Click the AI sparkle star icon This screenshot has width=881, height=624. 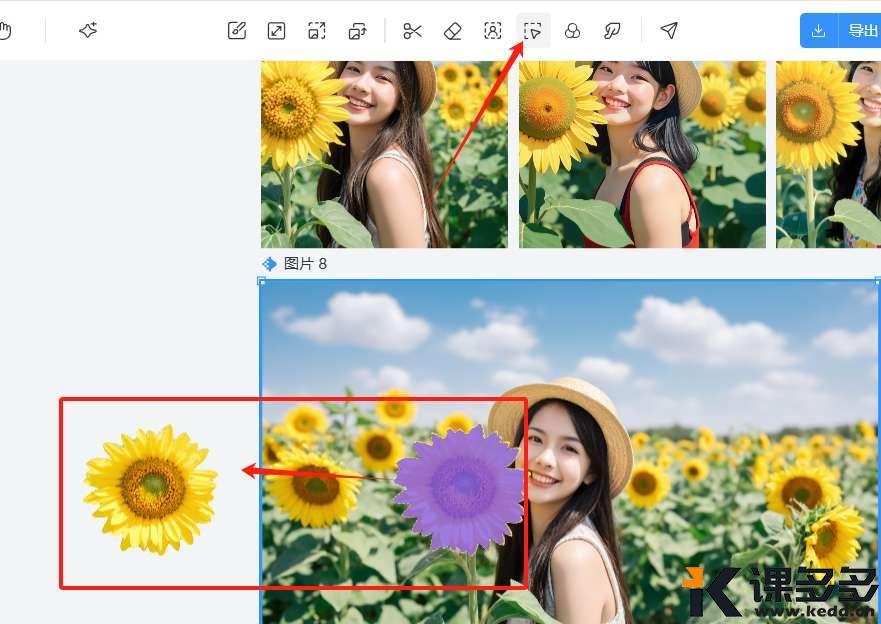(88, 31)
